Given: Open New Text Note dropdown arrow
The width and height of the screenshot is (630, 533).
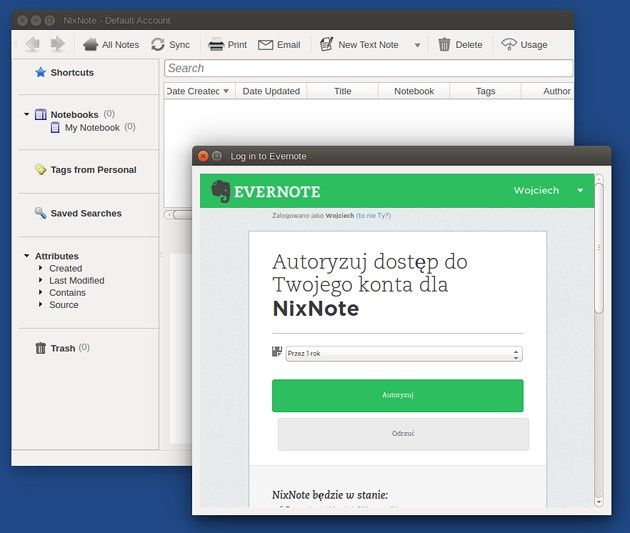Looking at the screenshot, I should (417, 45).
